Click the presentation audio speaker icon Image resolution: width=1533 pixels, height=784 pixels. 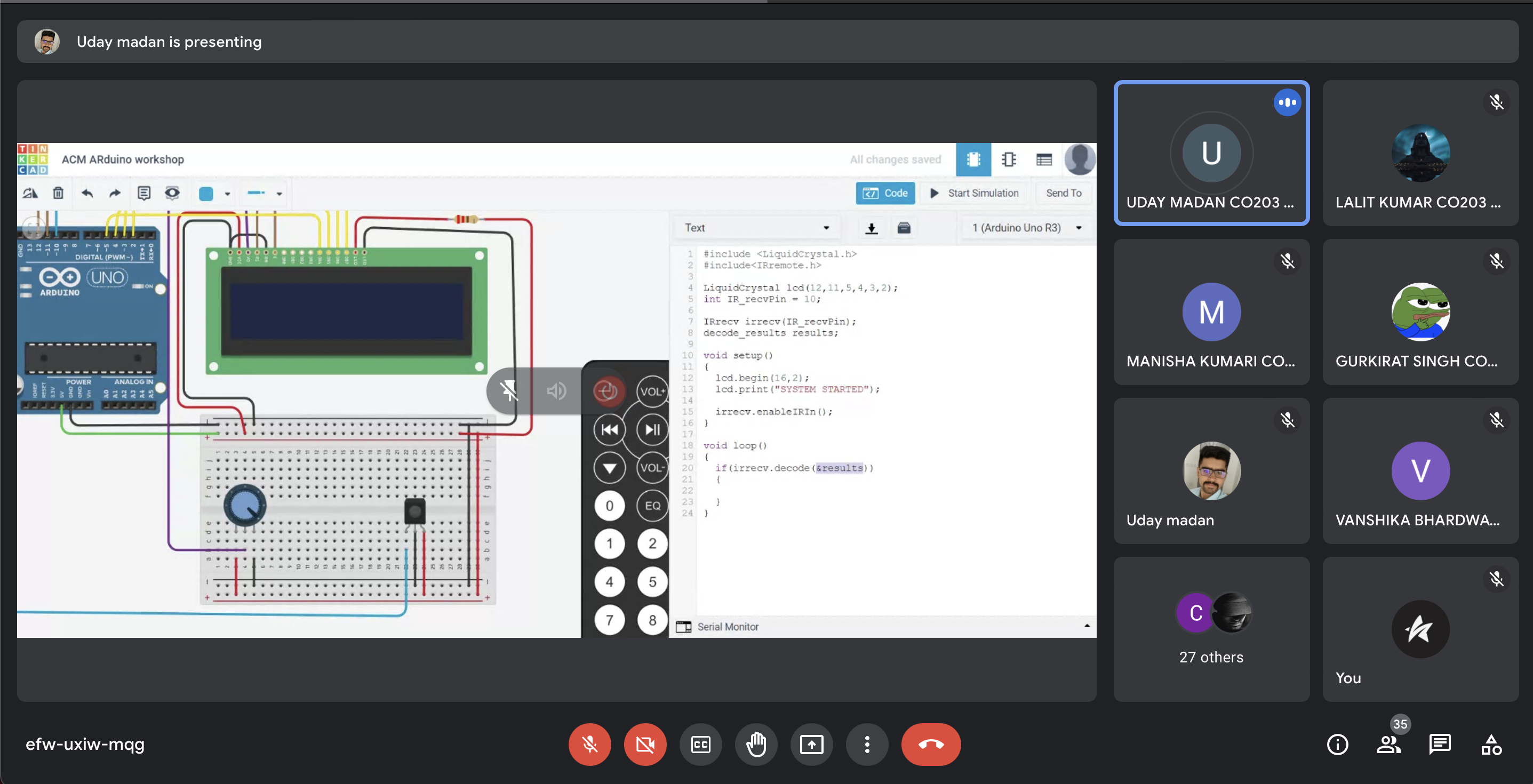coord(556,391)
